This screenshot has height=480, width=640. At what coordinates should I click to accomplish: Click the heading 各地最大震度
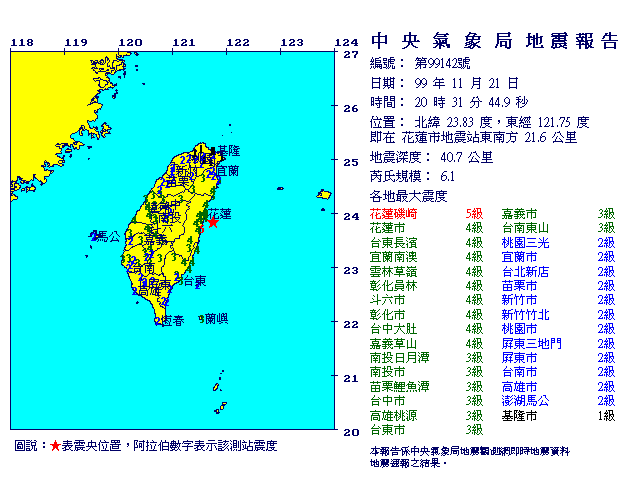(409, 196)
